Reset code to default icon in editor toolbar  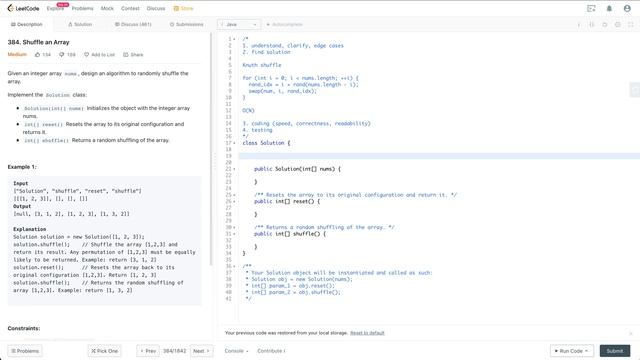click(x=604, y=24)
